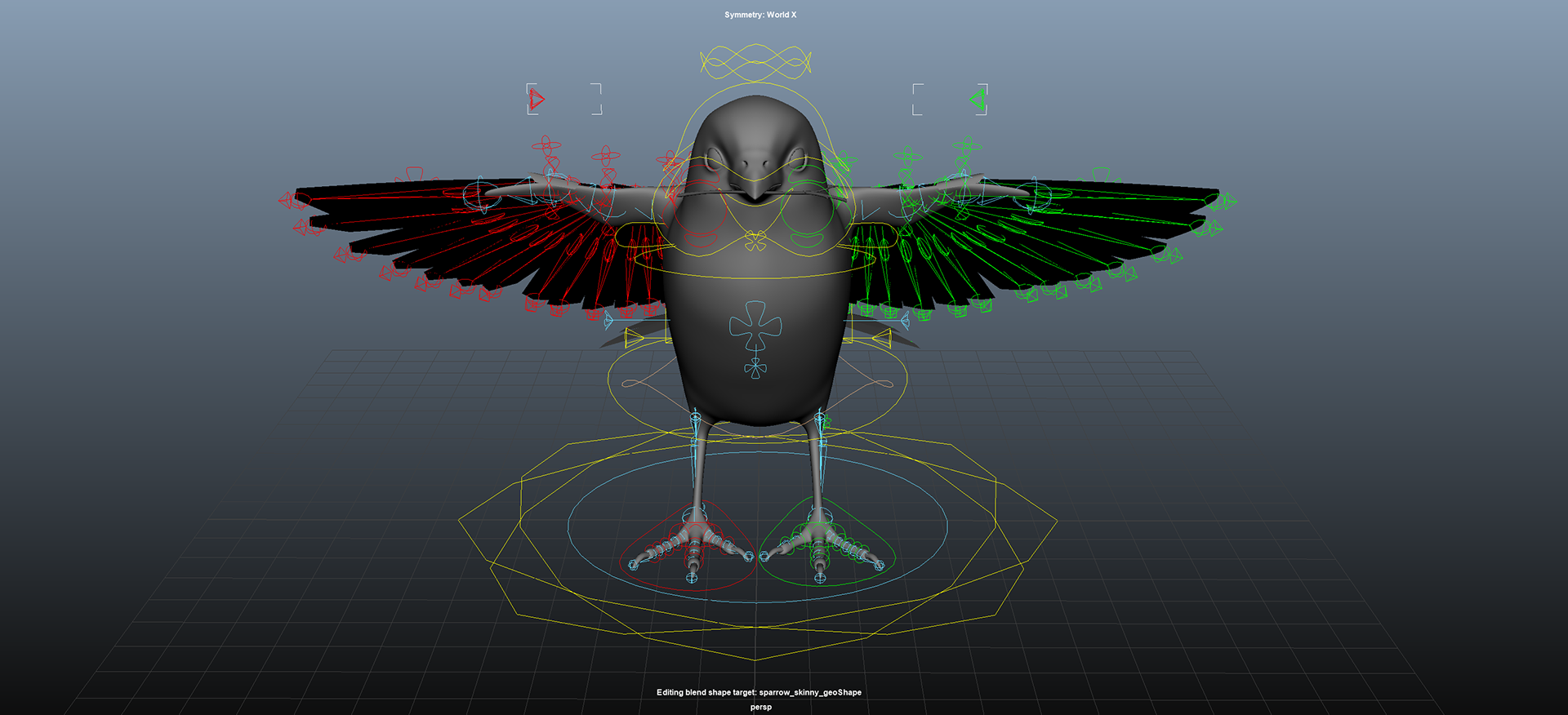Click the Editing blend shape target message

click(x=759, y=692)
